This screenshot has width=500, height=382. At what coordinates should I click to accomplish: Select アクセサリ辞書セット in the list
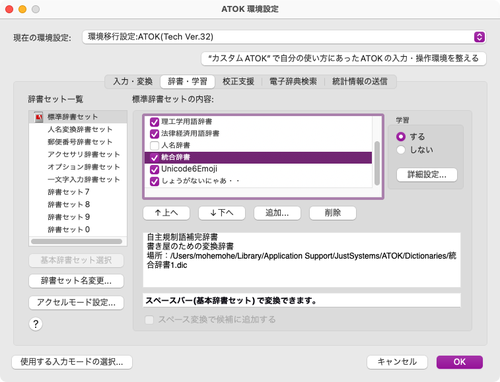pos(78,154)
